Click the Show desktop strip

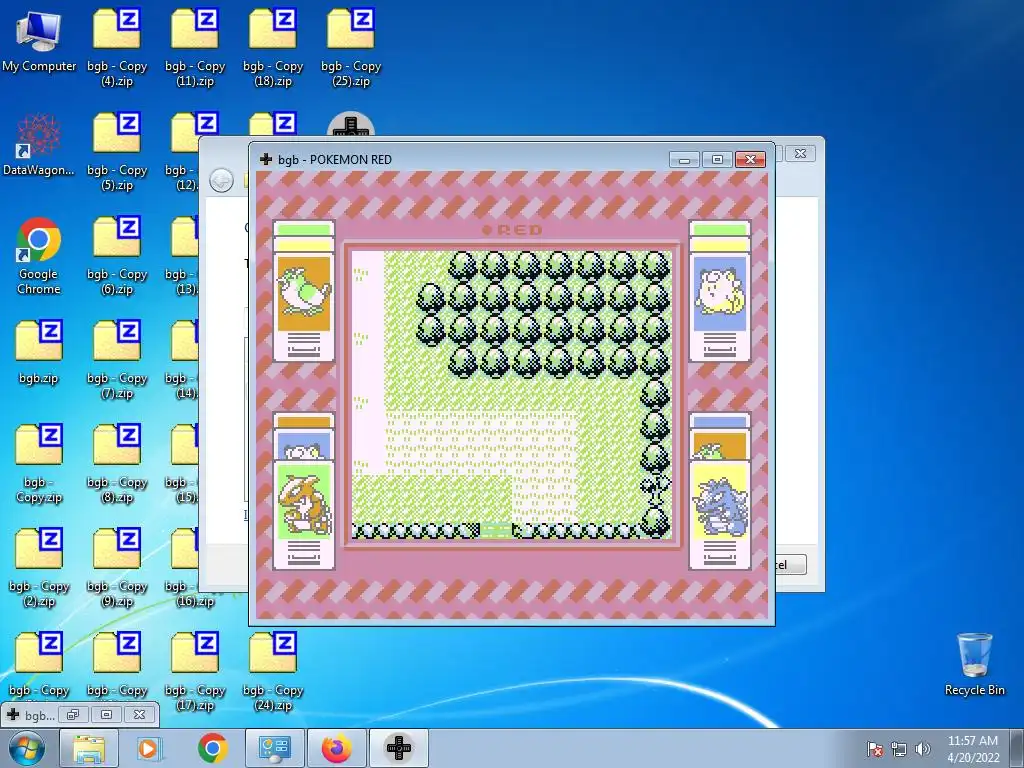(x=1017, y=748)
